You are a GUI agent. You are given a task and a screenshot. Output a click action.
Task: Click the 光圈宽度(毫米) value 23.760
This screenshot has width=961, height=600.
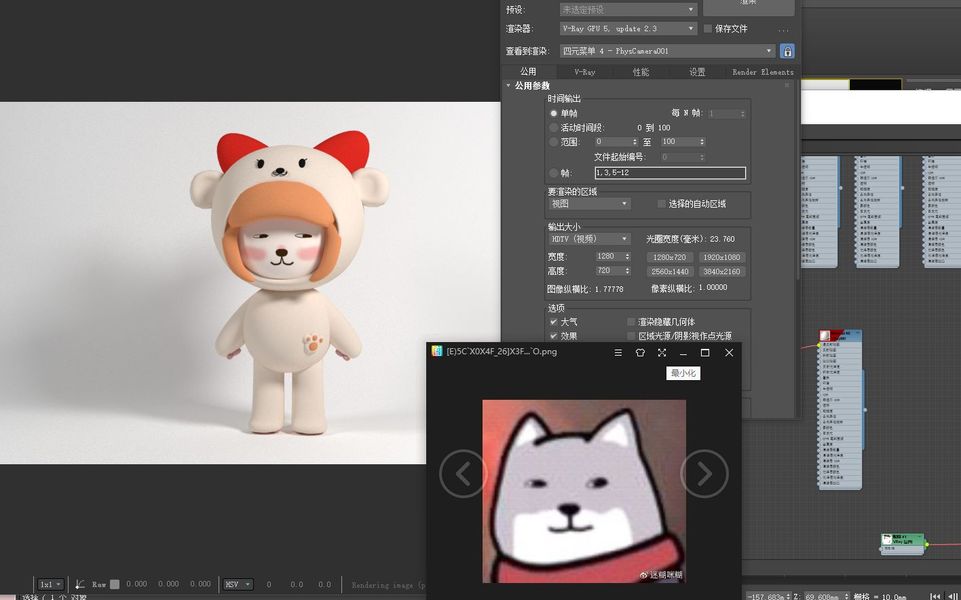(x=722, y=239)
